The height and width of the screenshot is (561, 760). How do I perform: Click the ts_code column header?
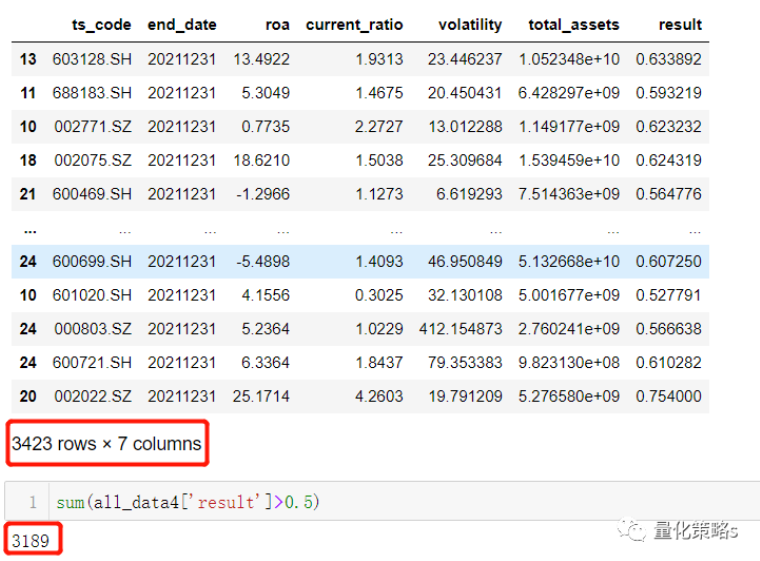click(101, 25)
